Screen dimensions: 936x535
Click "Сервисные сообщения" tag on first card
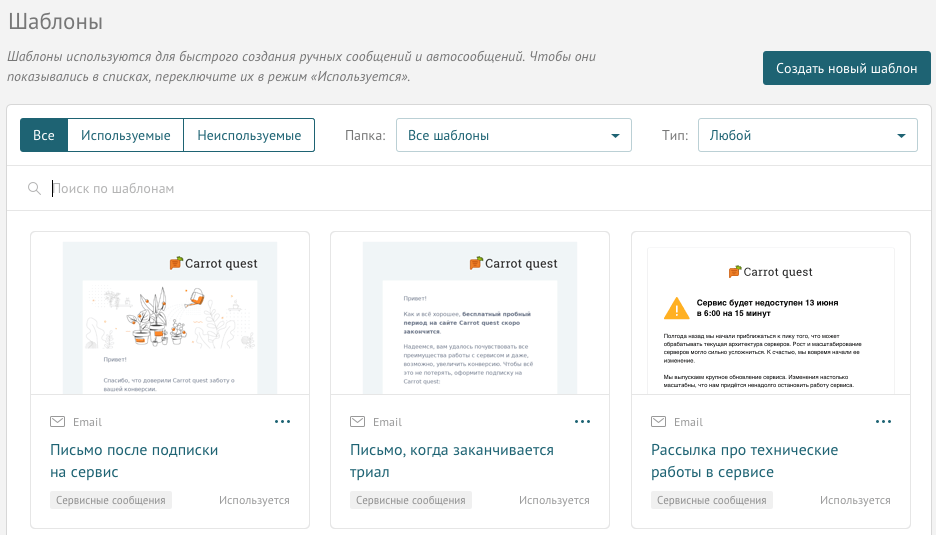pyautogui.click(x=111, y=500)
